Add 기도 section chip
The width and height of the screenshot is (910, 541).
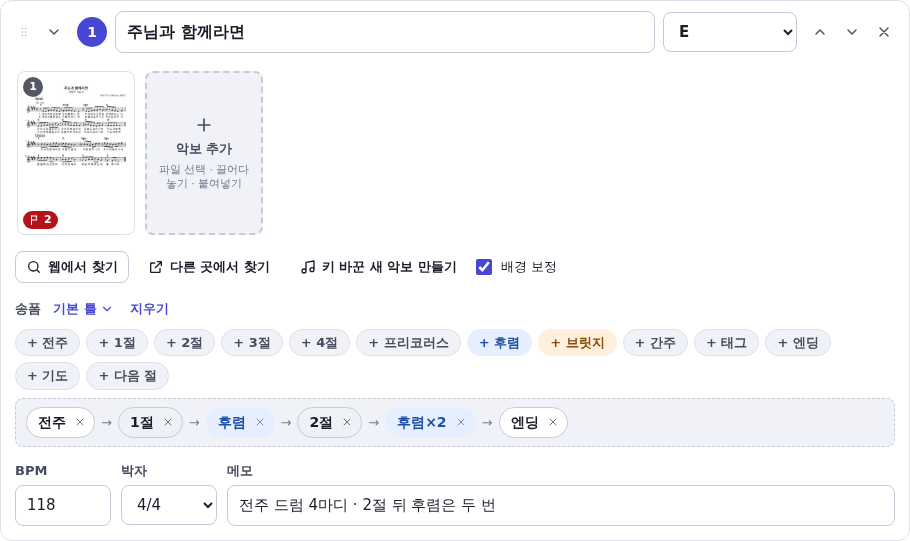[x=48, y=376]
